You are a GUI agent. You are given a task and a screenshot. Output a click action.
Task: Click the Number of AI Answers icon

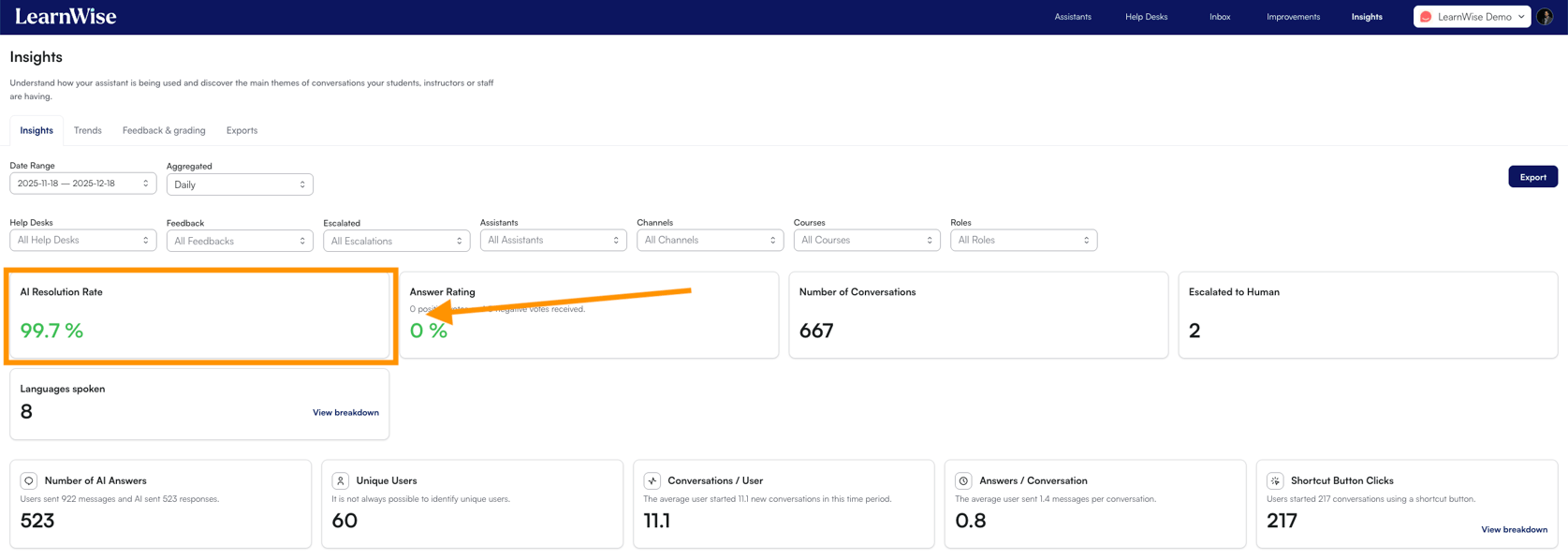29,480
